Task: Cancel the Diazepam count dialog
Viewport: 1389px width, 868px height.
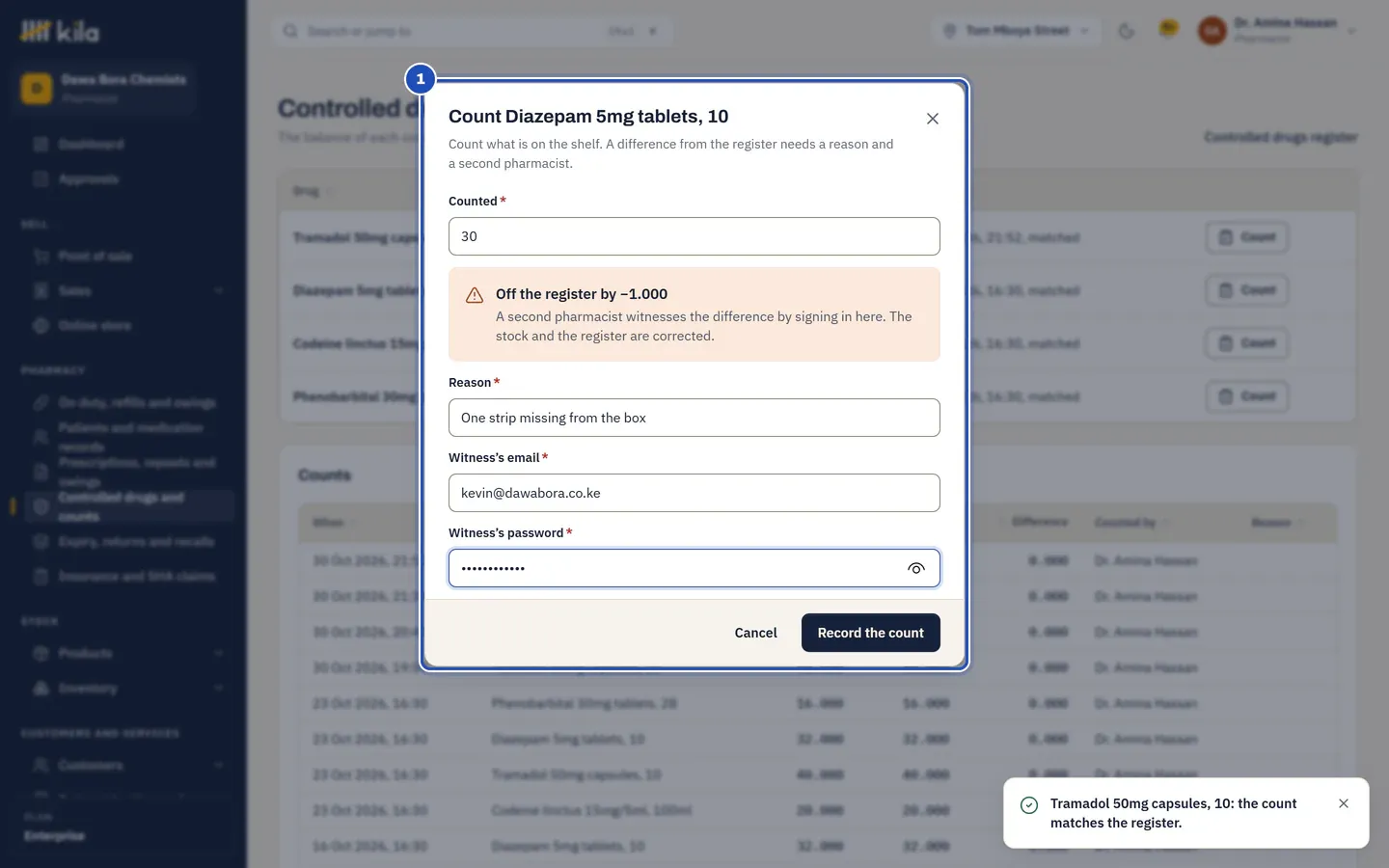Action: pyautogui.click(x=755, y=633)
